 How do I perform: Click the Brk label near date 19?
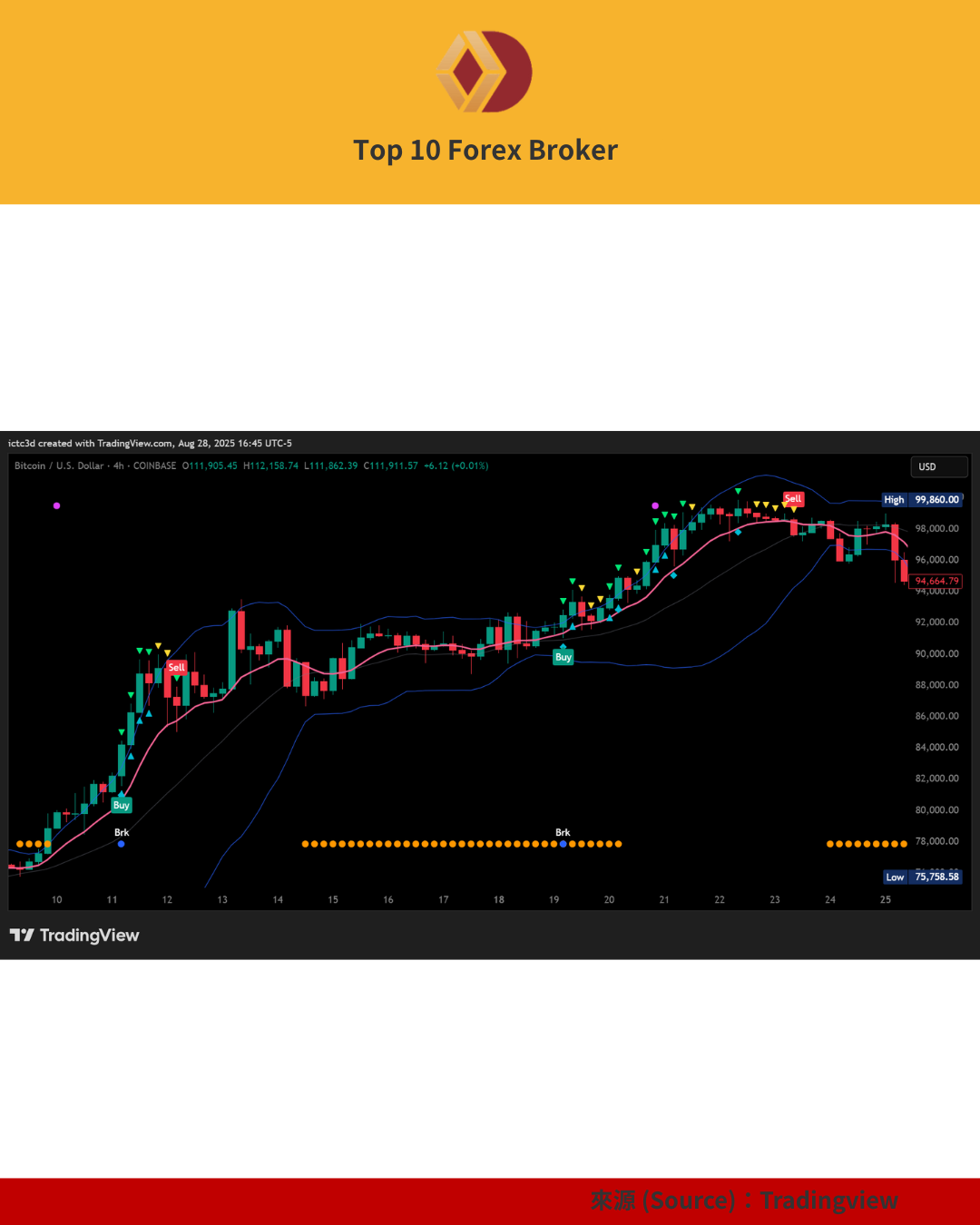click(x=563, y=832)
